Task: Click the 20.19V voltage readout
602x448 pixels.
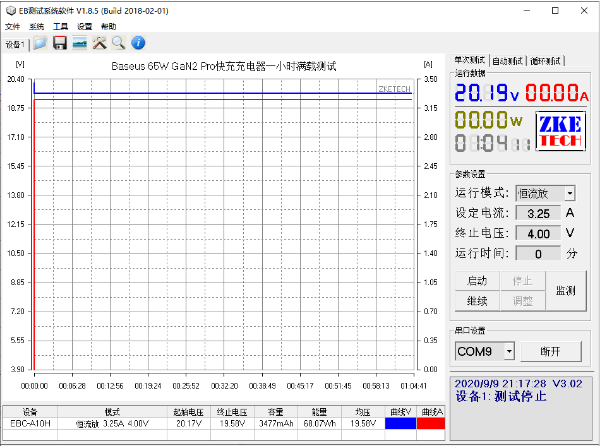Action: tap(487, 93)
